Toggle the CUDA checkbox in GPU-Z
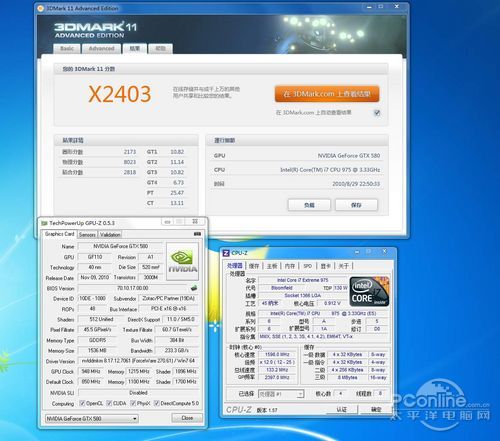500x441 pixels. (x=109, y=403)
